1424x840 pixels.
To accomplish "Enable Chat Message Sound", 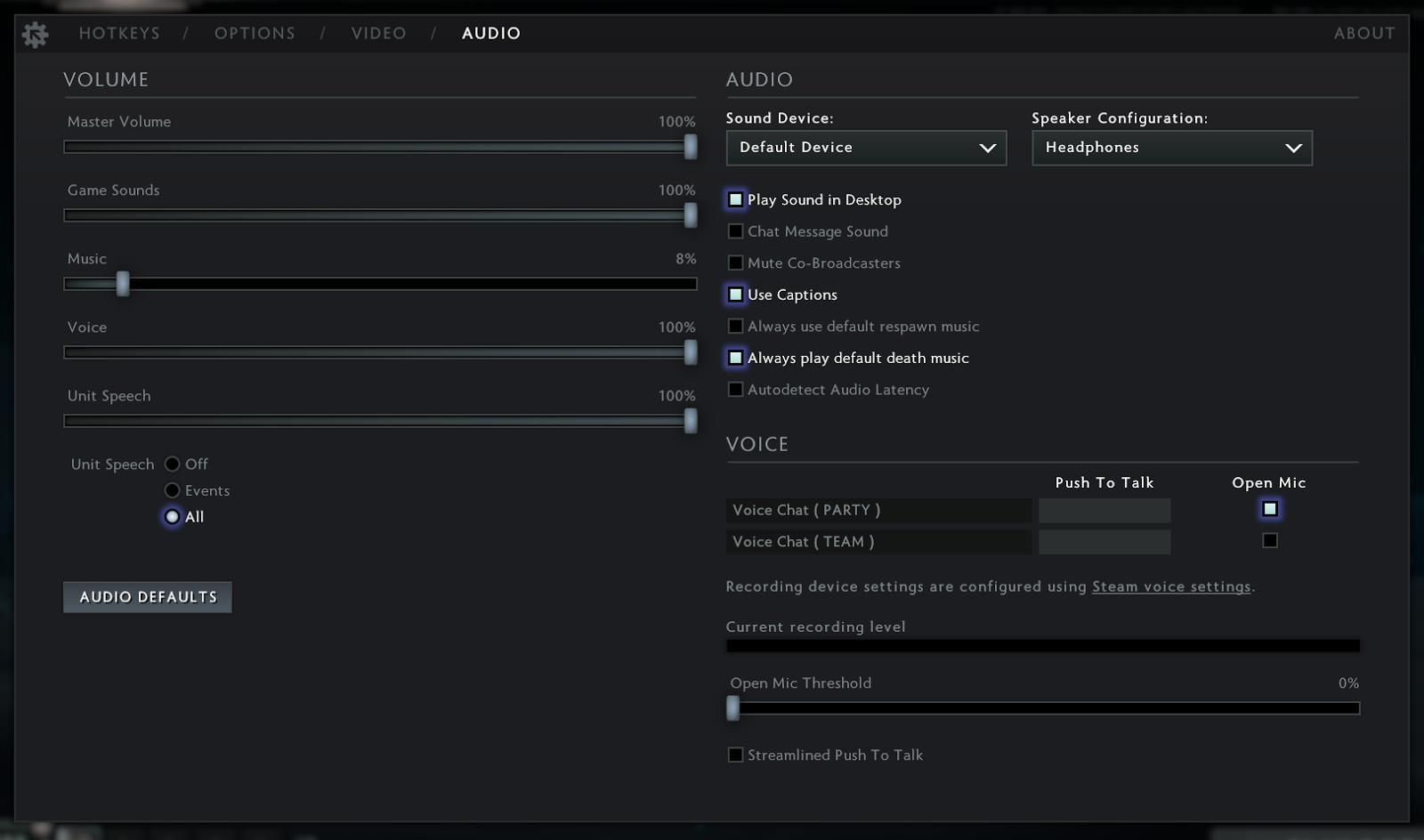I will (x=736, y=231).
